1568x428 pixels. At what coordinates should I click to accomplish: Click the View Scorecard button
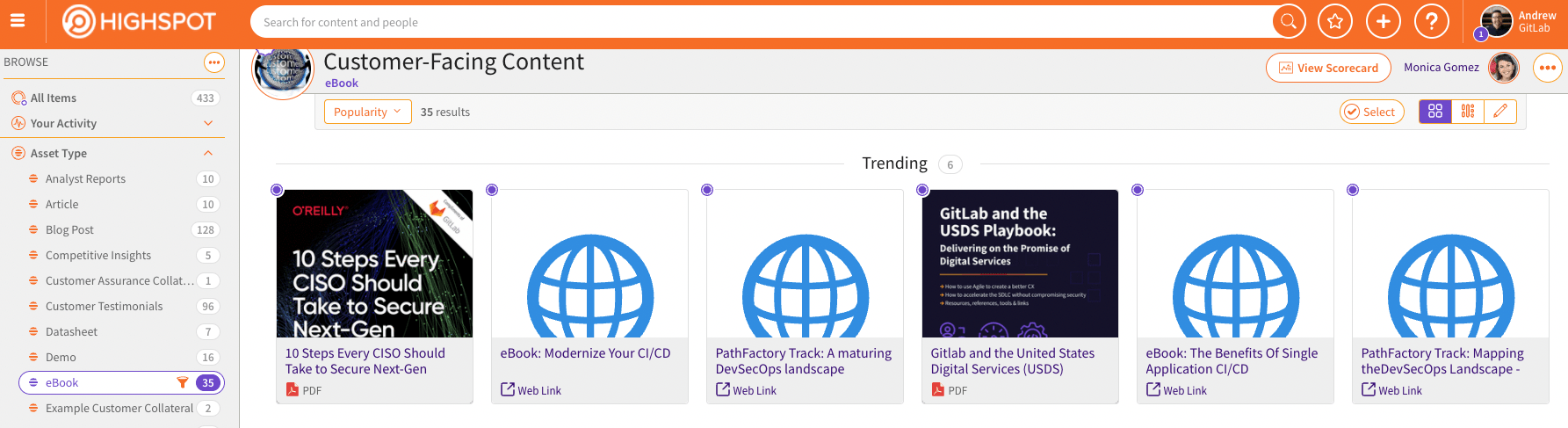[1328, 68]
